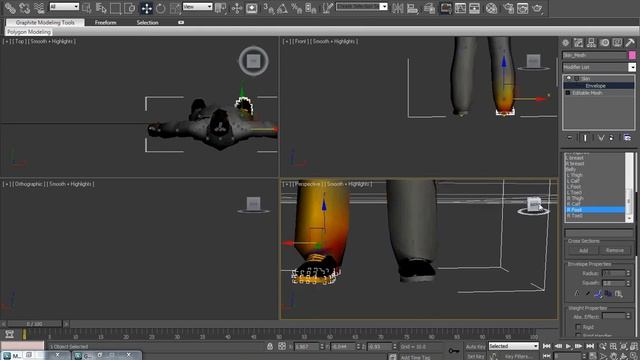This screenshot has height=360, width=640.
Task: Click the time slider 0 / 100 handle
Action: pyautogui.click(x=35, y=324)
